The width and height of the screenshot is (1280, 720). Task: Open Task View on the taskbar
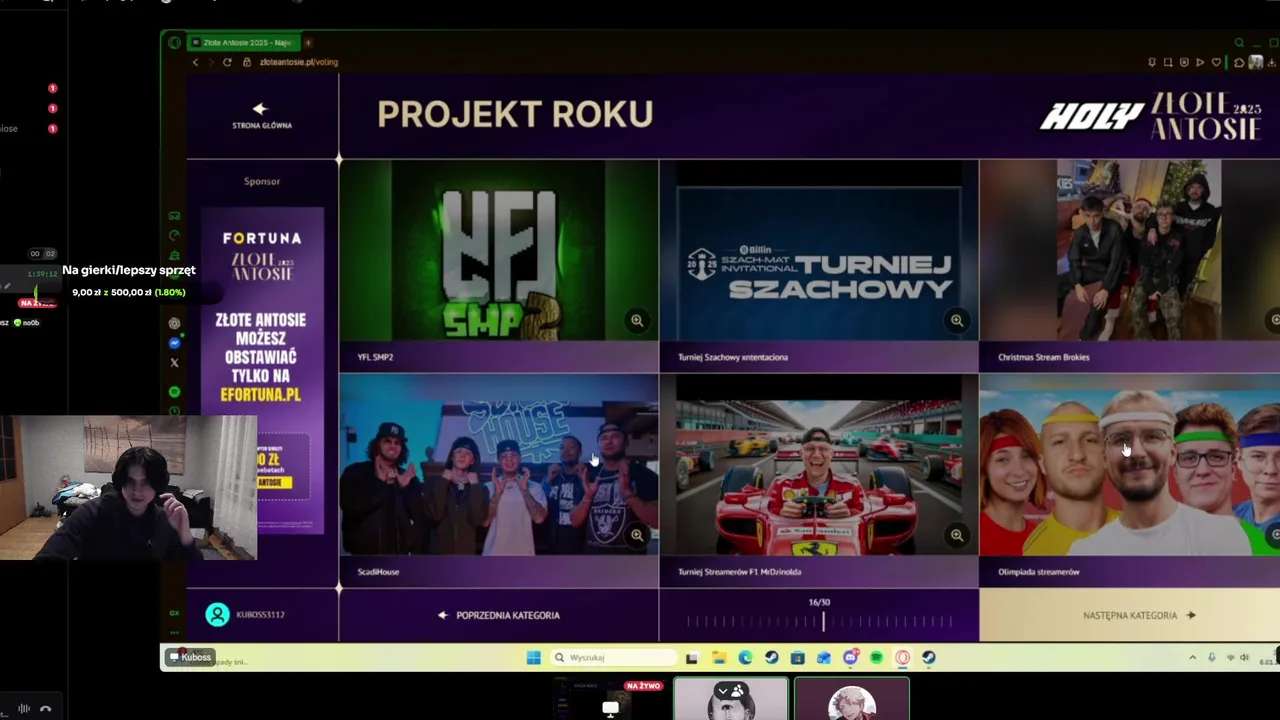pos(692,657)
